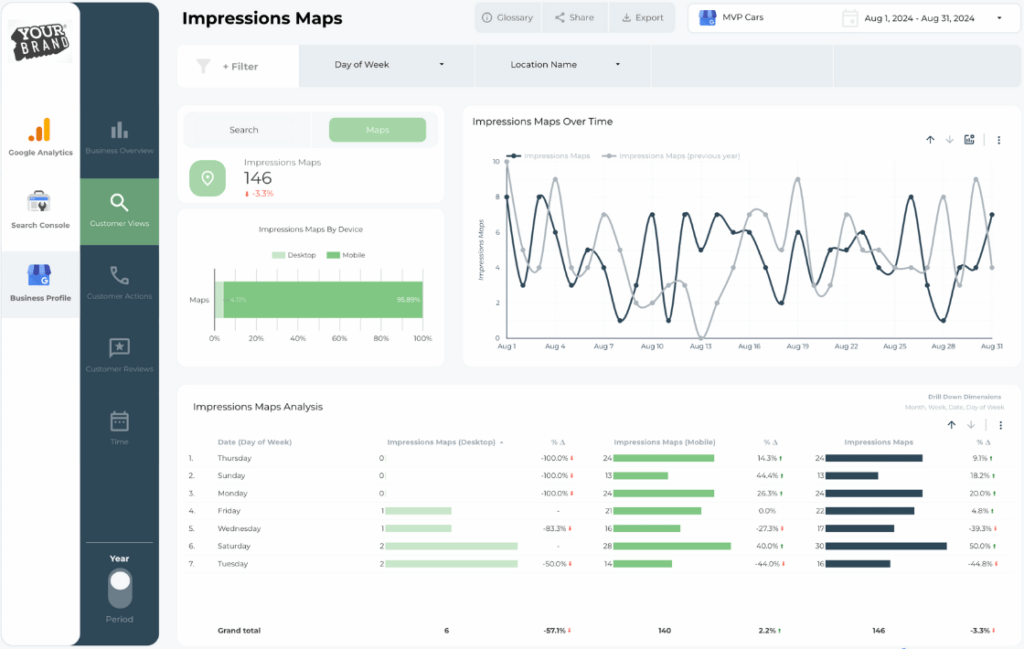Open the Glossary
The image size is (1024, 649).
coord(506,17)
